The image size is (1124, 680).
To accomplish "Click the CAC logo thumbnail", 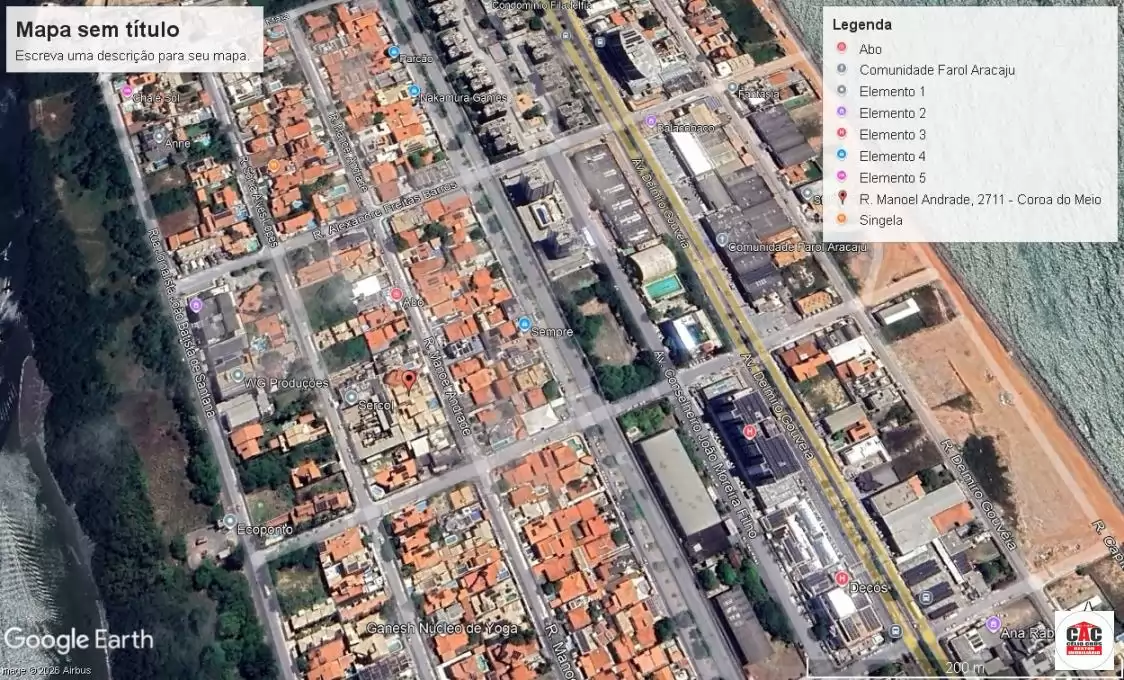I will [1084, 640].
